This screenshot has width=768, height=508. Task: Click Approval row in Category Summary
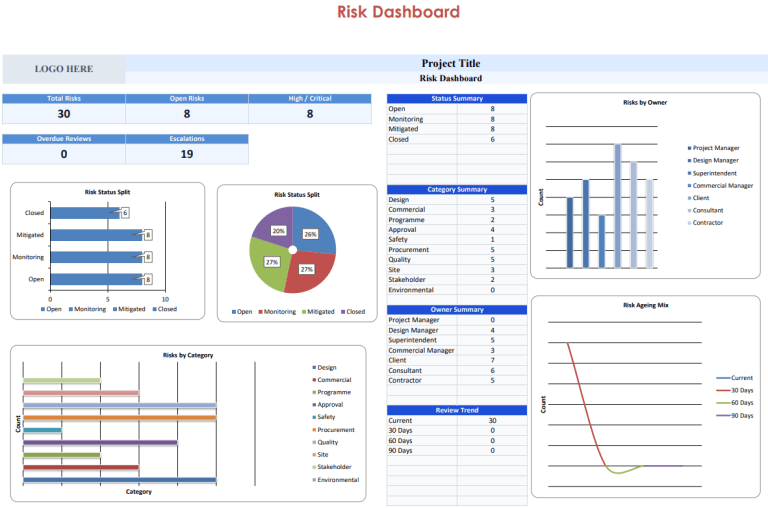[x=457, y=229]
